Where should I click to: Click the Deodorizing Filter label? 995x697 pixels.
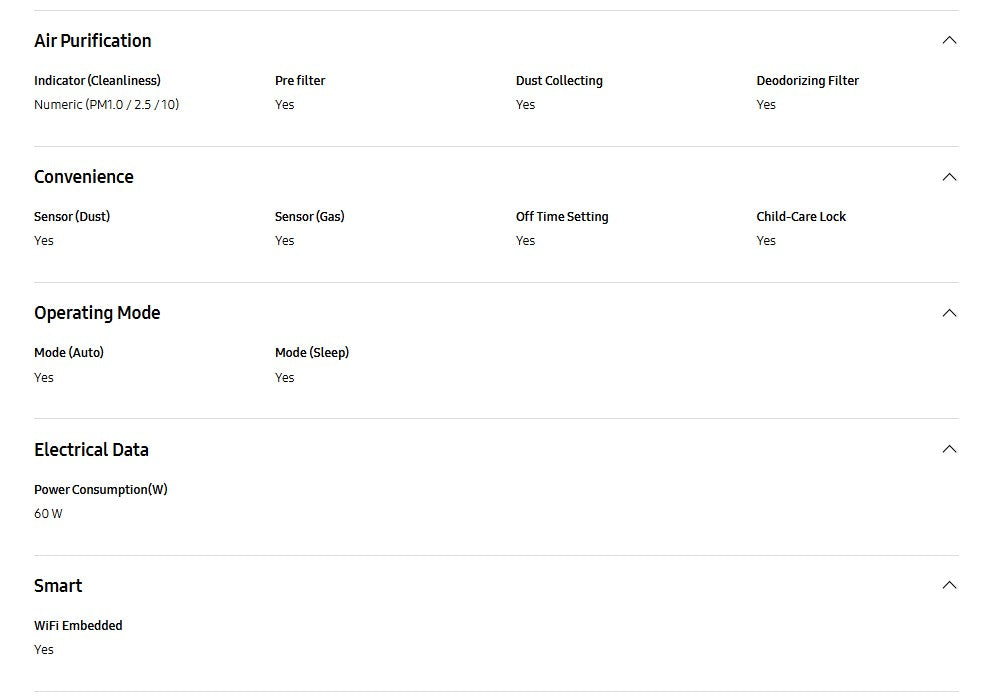(x=807, y=81)
